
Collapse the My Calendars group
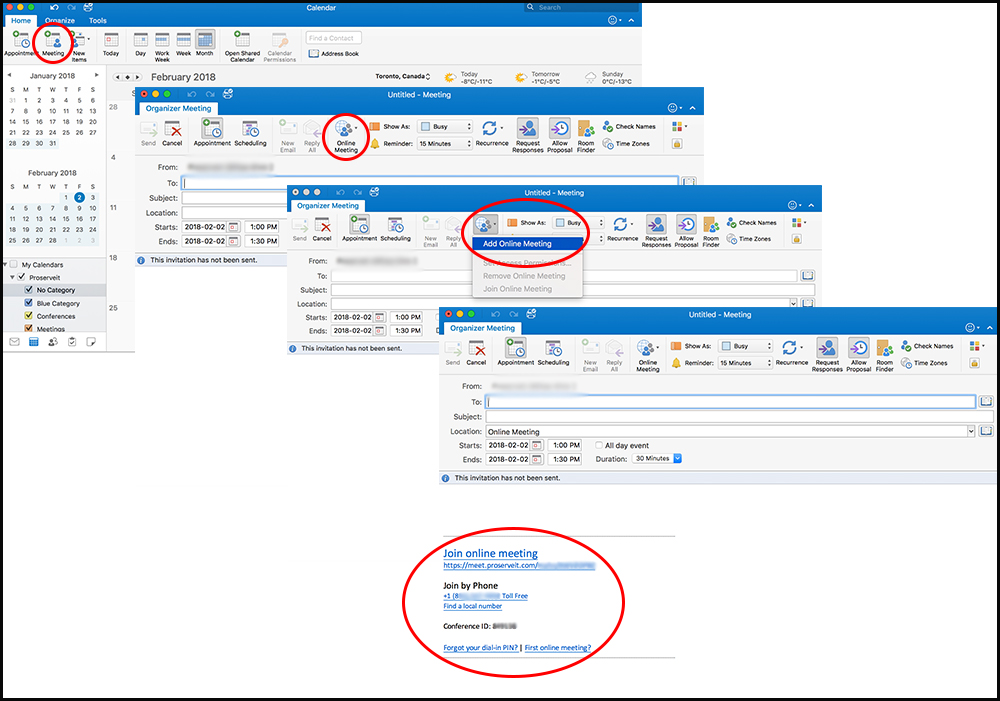coord(5,264)
